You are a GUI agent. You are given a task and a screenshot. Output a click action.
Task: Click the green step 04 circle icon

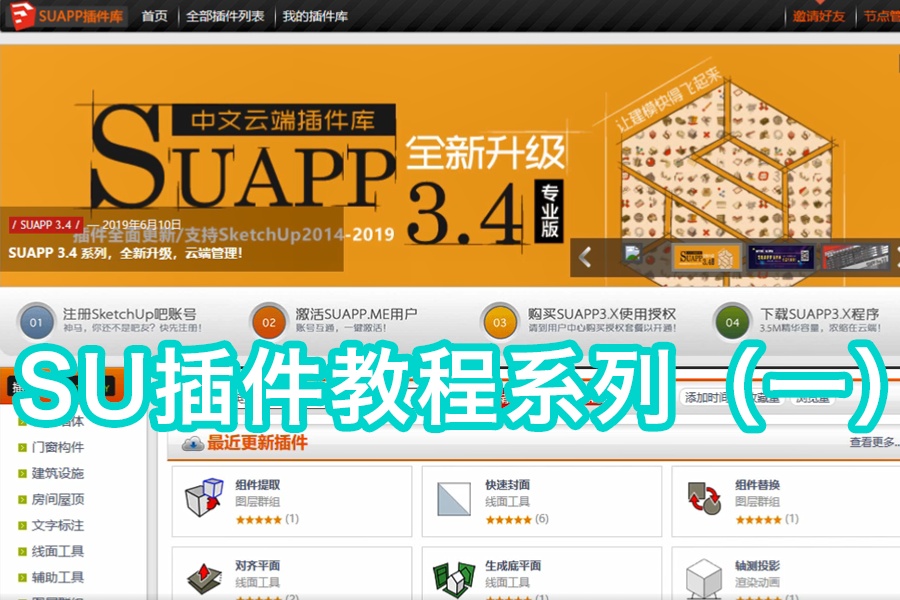click(732, 322)
